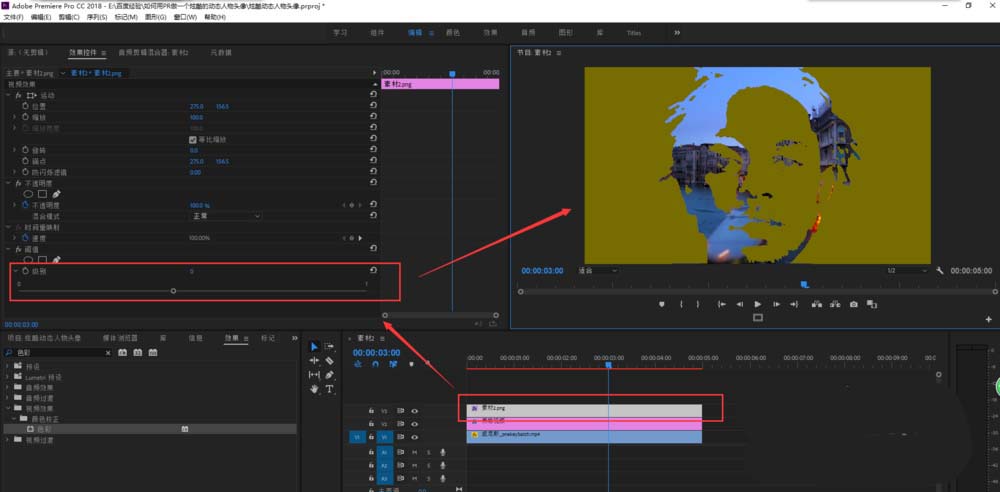Click the Add Marker button in Program Monitor
The image size is (1000, 492).
pyautogui.click(x=662, y=304)
